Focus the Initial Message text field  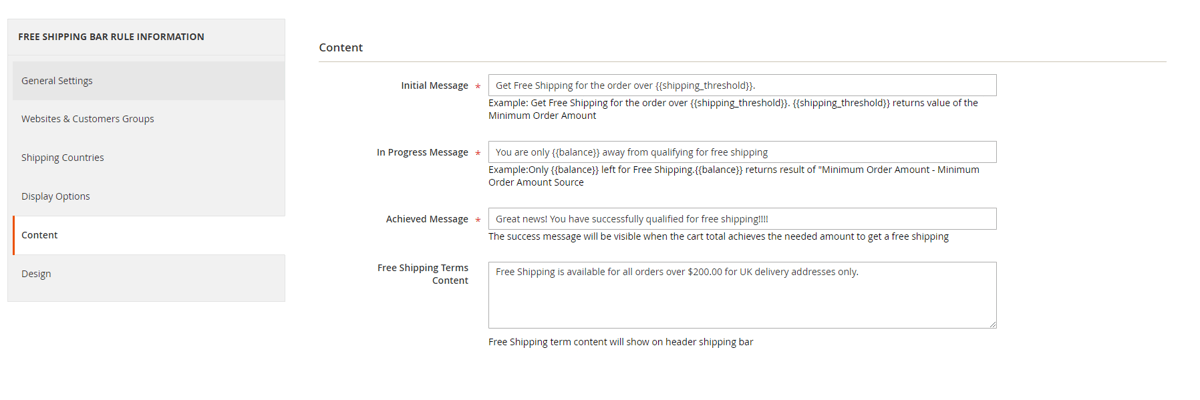742,86
